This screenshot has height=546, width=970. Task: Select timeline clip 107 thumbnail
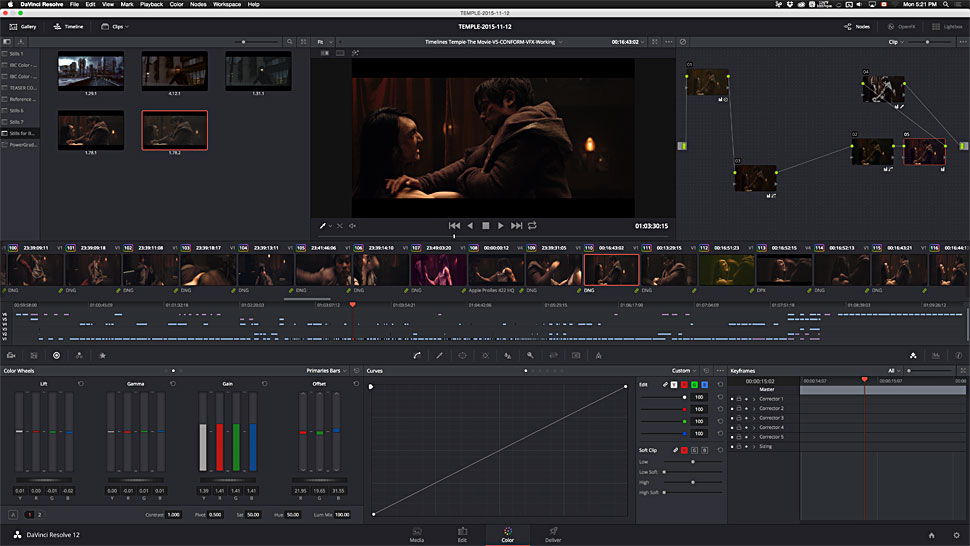(438, 270)
